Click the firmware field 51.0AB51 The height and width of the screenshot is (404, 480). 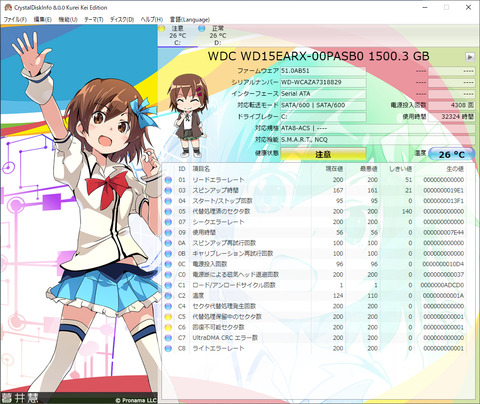click(323, 71)
